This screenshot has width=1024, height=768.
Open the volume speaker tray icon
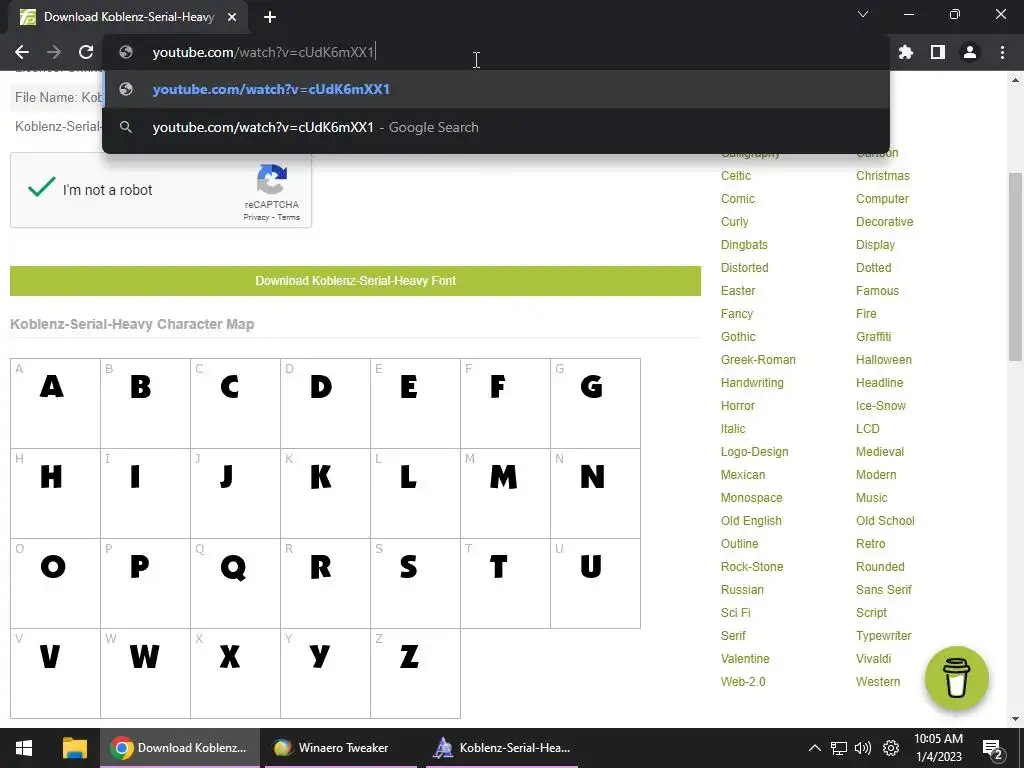click(x=863, y=748)
